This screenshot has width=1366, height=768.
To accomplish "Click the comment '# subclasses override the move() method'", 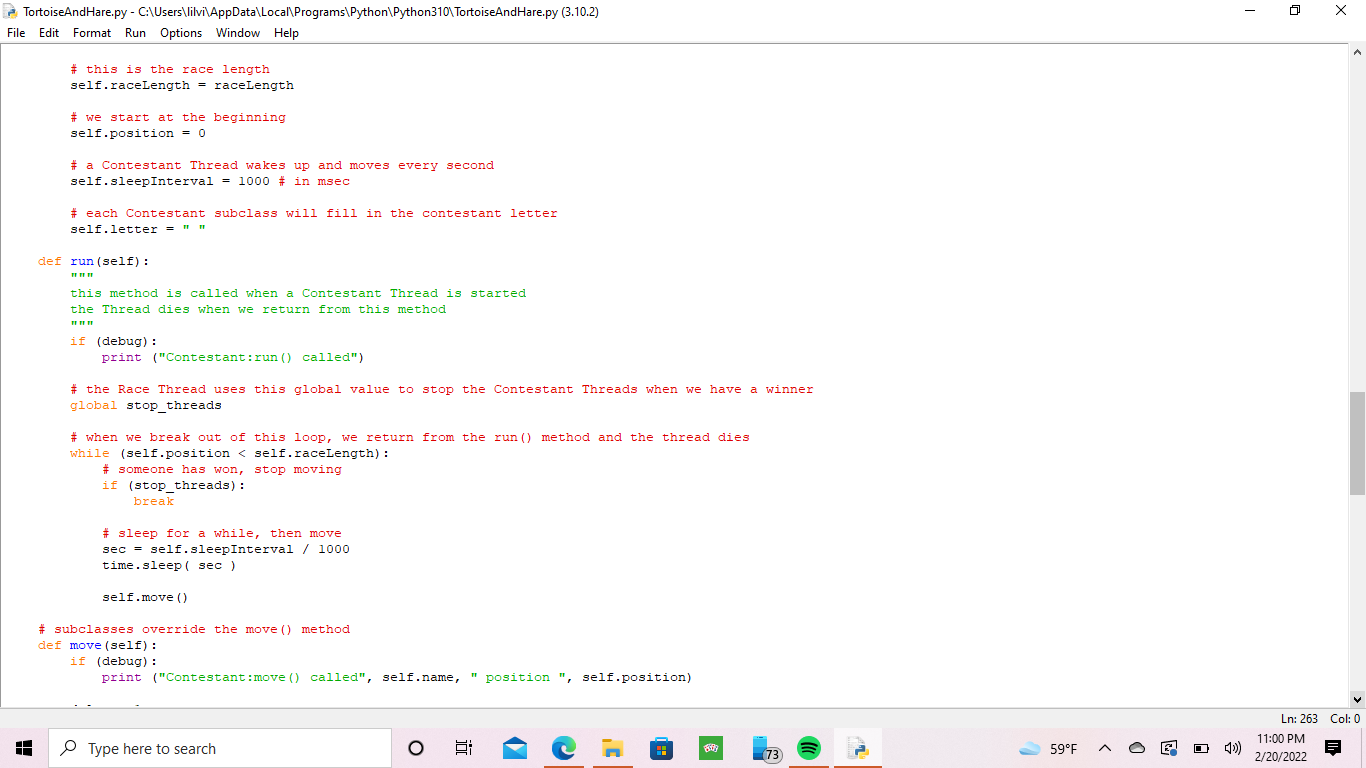I will pos(194,629).
